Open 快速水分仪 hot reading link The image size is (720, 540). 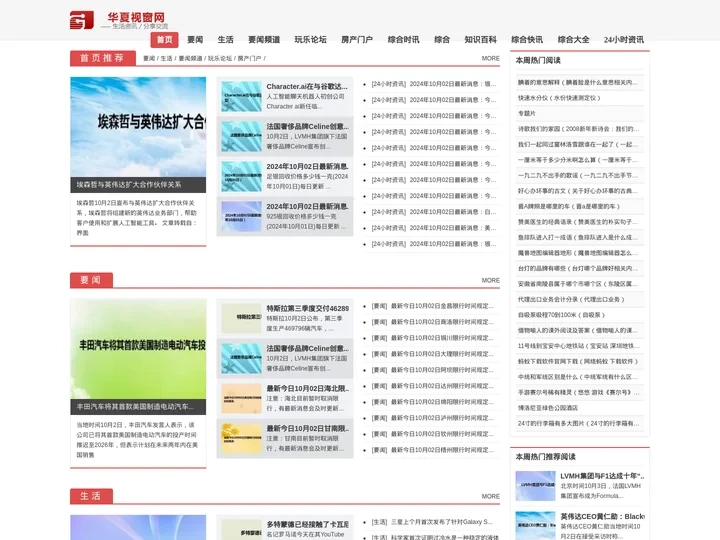(x=559, y=98)
